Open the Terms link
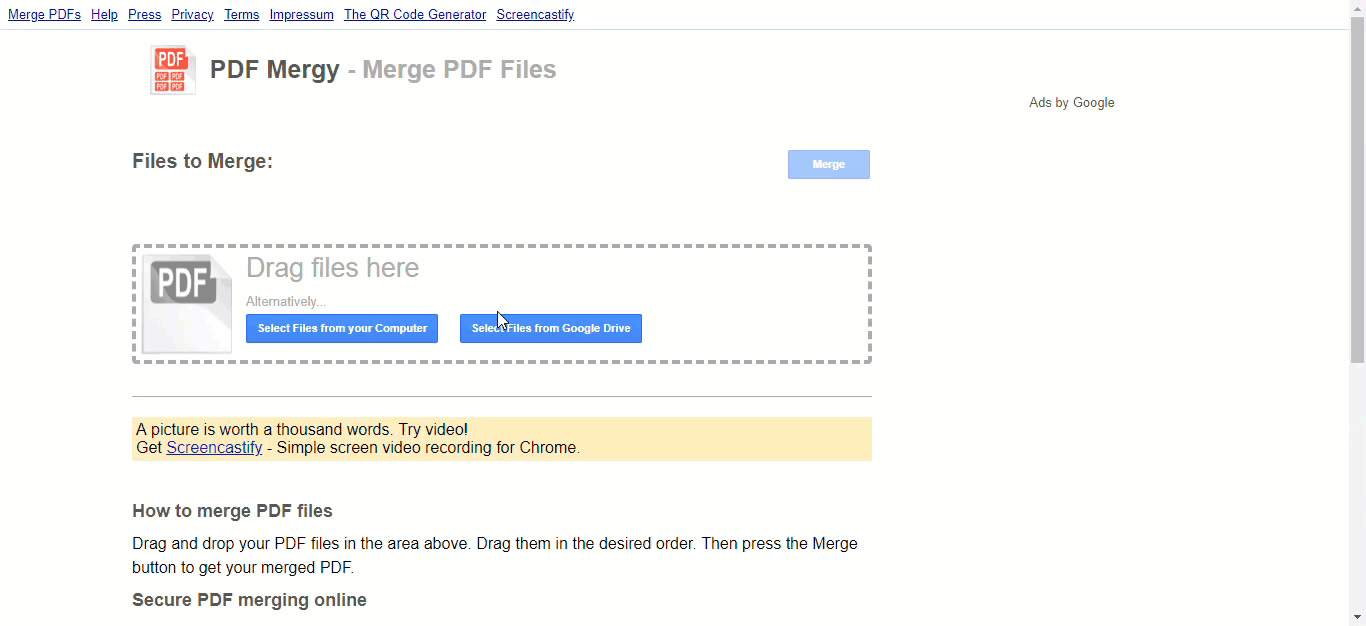Screen dimensions: 1366x626 241,14
